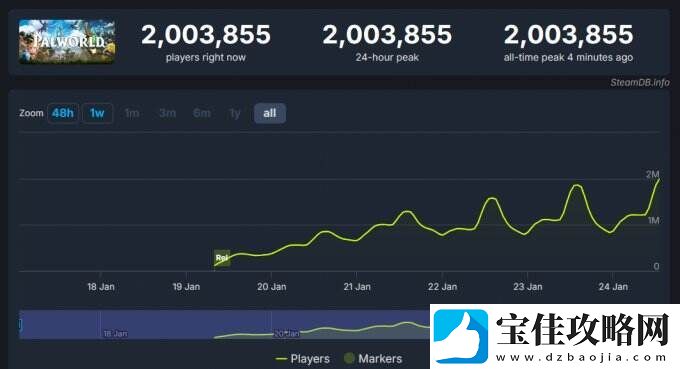Click the 21 Jan axis label

click(357, 287)
